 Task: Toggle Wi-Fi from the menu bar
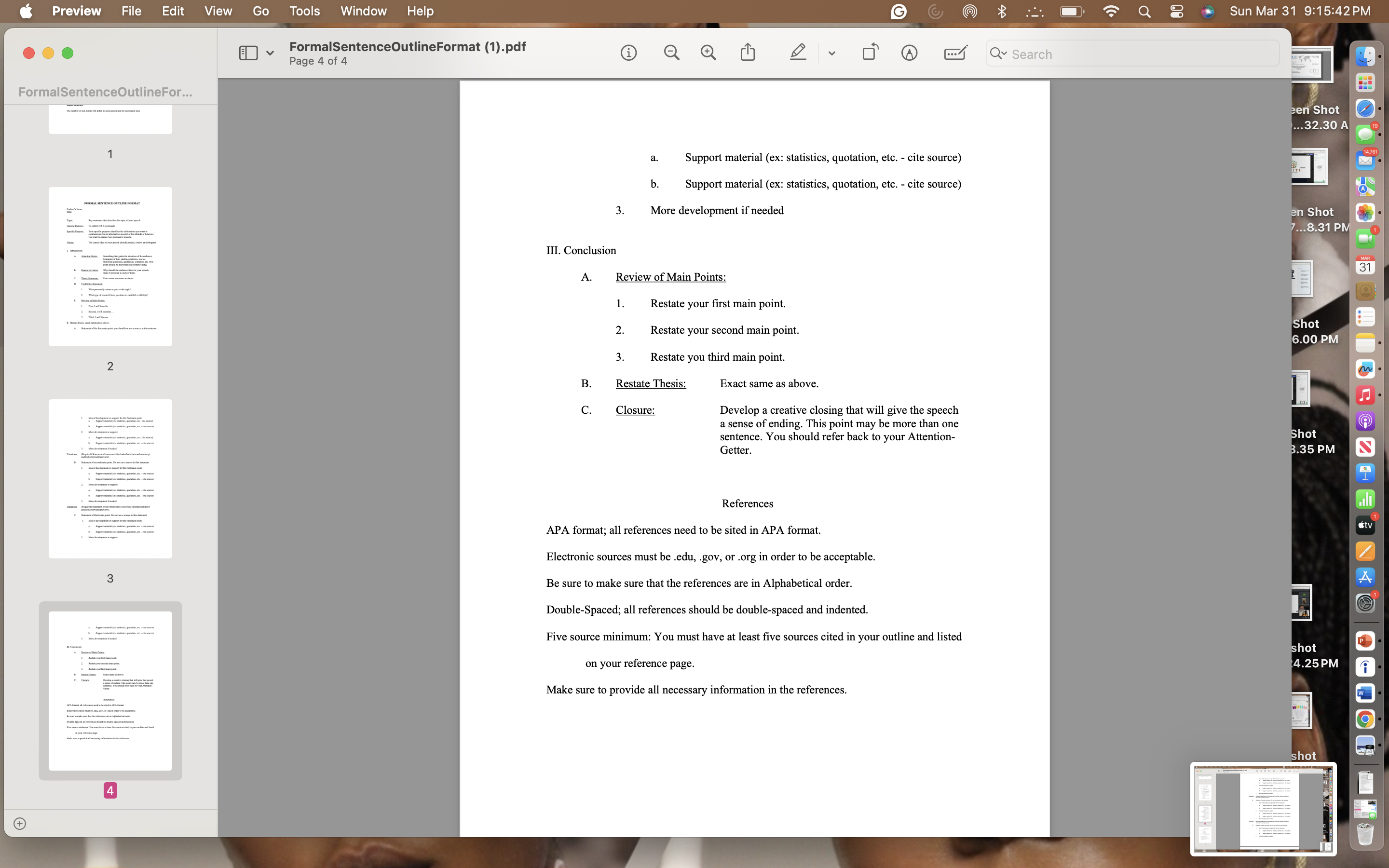click(1111, 11)
